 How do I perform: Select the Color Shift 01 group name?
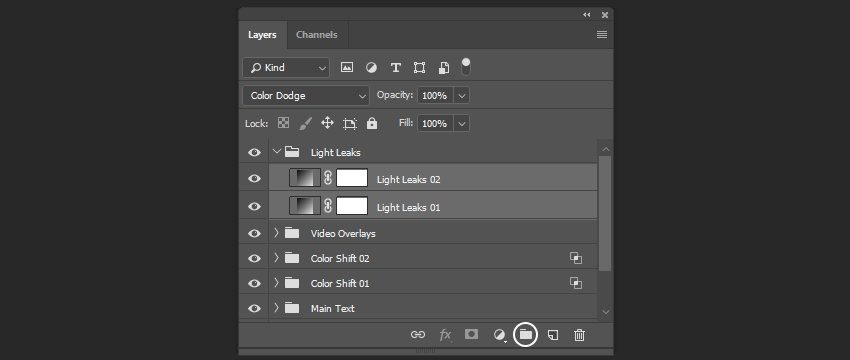[340, 284]
